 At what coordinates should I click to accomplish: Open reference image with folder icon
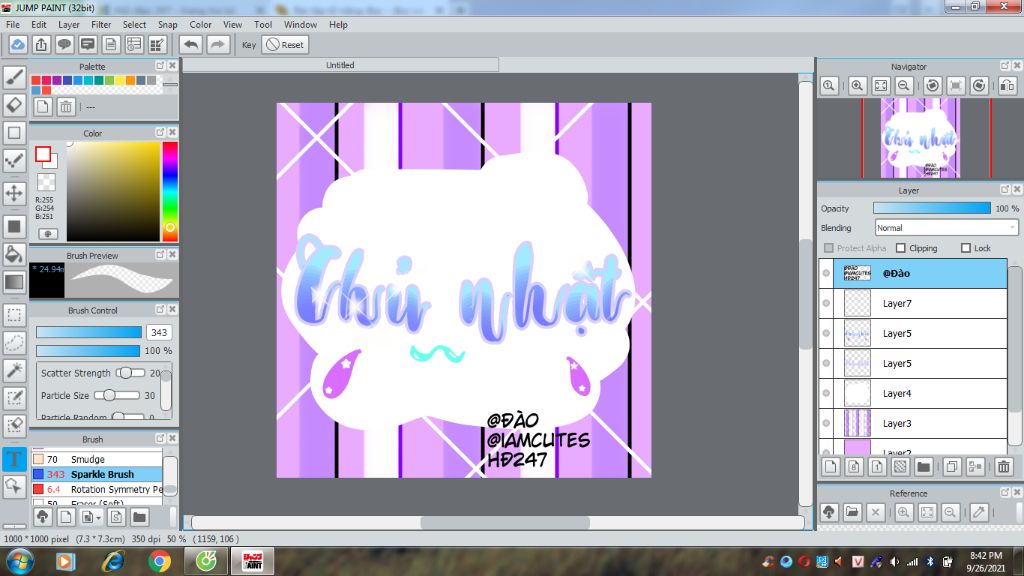852,513
